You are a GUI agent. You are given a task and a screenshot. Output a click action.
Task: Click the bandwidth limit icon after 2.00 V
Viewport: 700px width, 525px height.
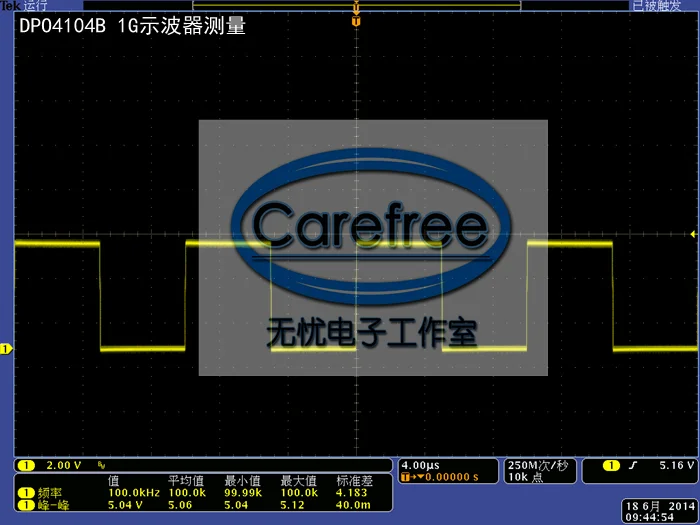[x=101, y=466]
